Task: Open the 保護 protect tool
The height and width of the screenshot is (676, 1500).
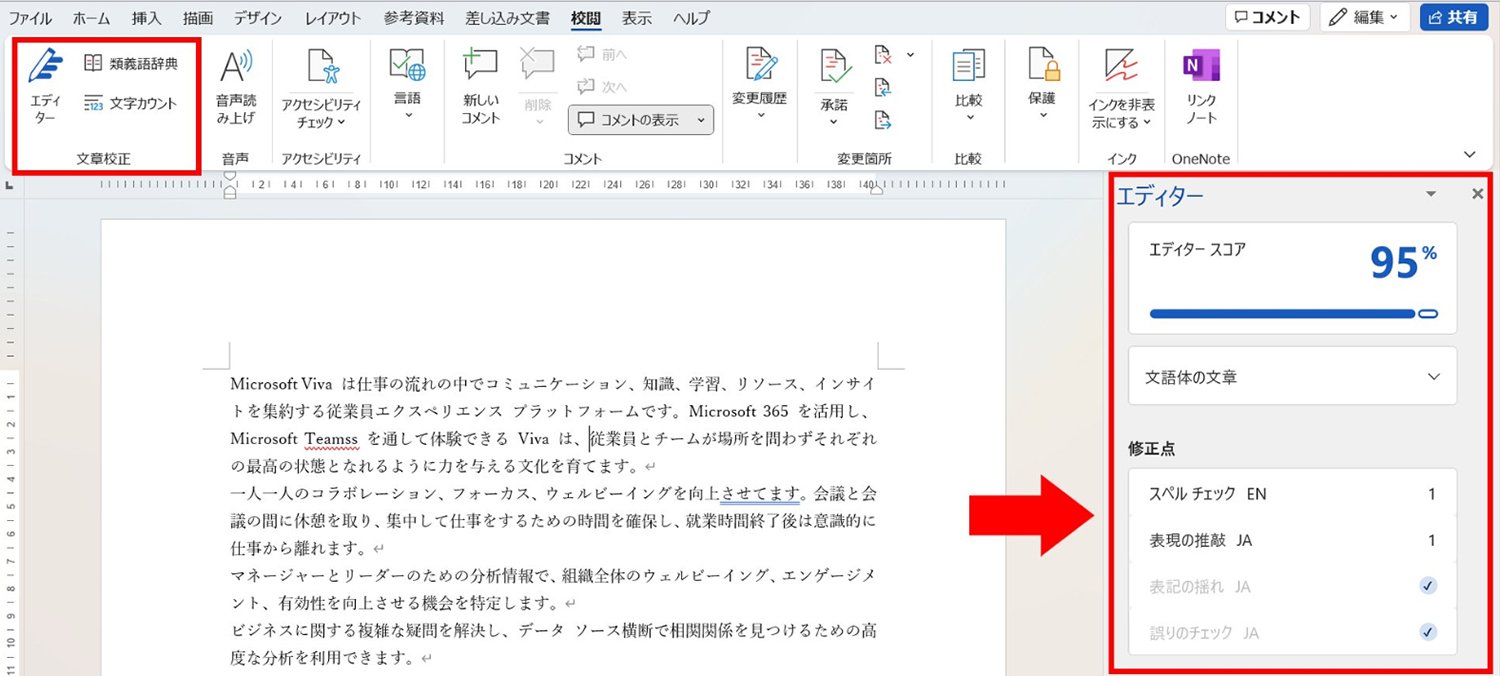Action: click(x=1042, y=85)
